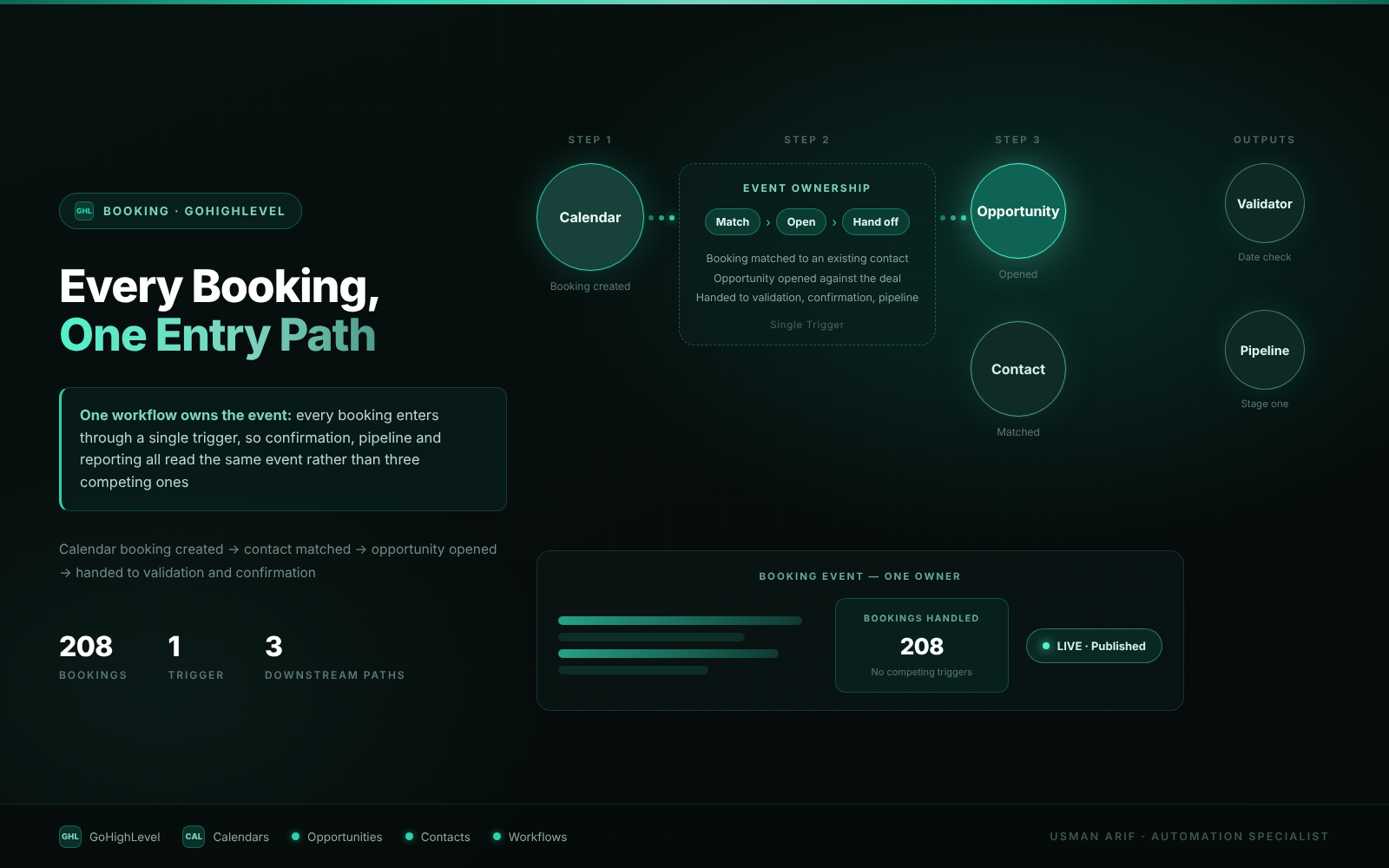Screen dimensions: 1389x868
Task: Click the BOOKING · GOHIGHLEVEL tag pill
Action: (x=181, y=211)
